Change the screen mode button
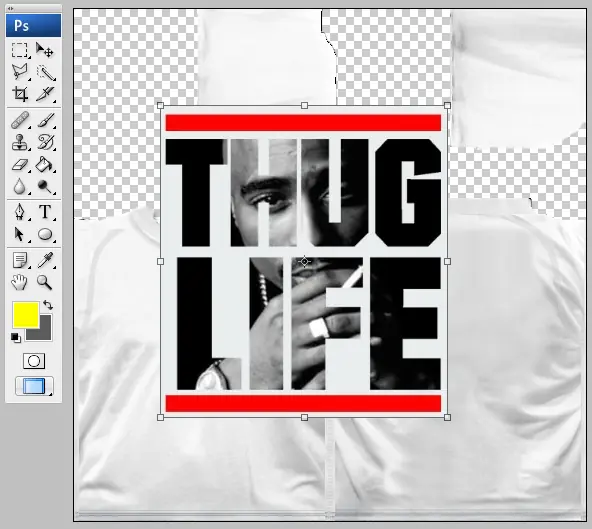Viewport: 592px width, 529px height. pos(34,386)
